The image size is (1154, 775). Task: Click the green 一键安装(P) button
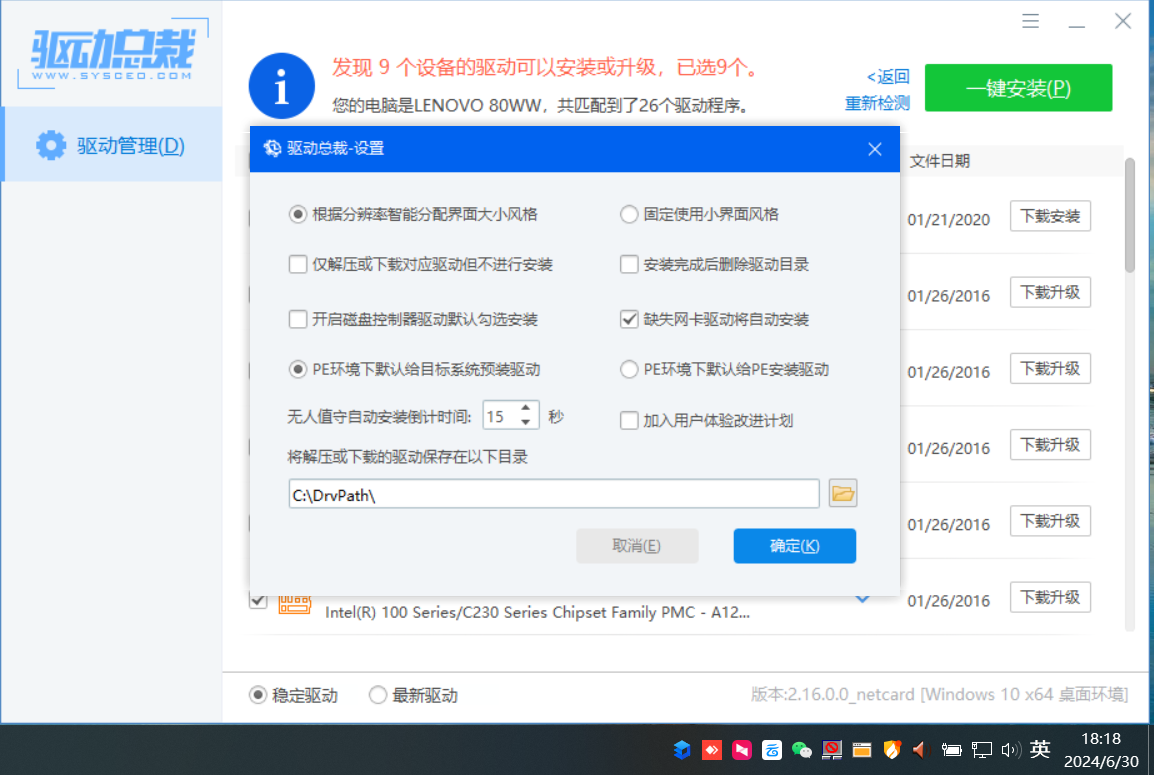tap(1017, 88)
